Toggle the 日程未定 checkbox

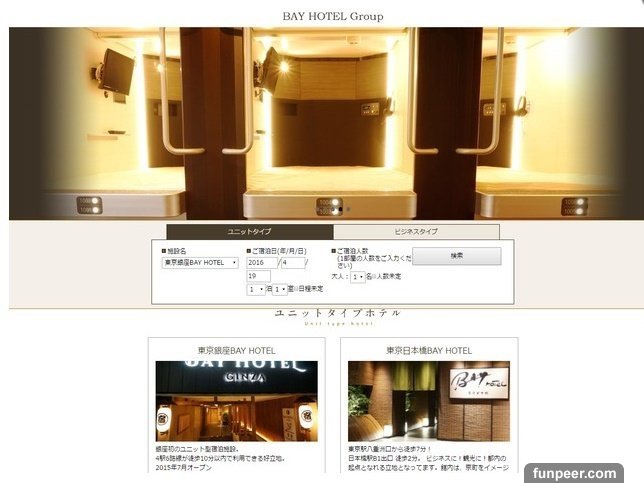292,289
